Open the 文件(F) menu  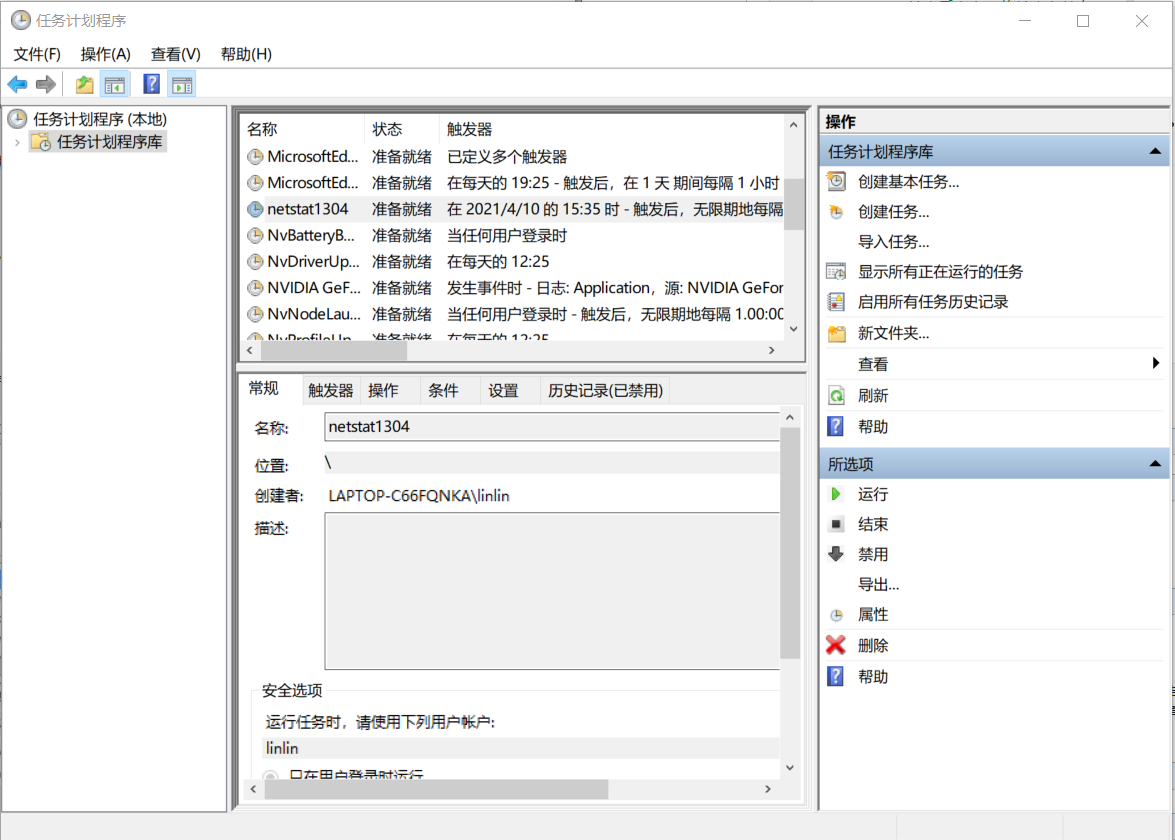(x=37, y=54)
